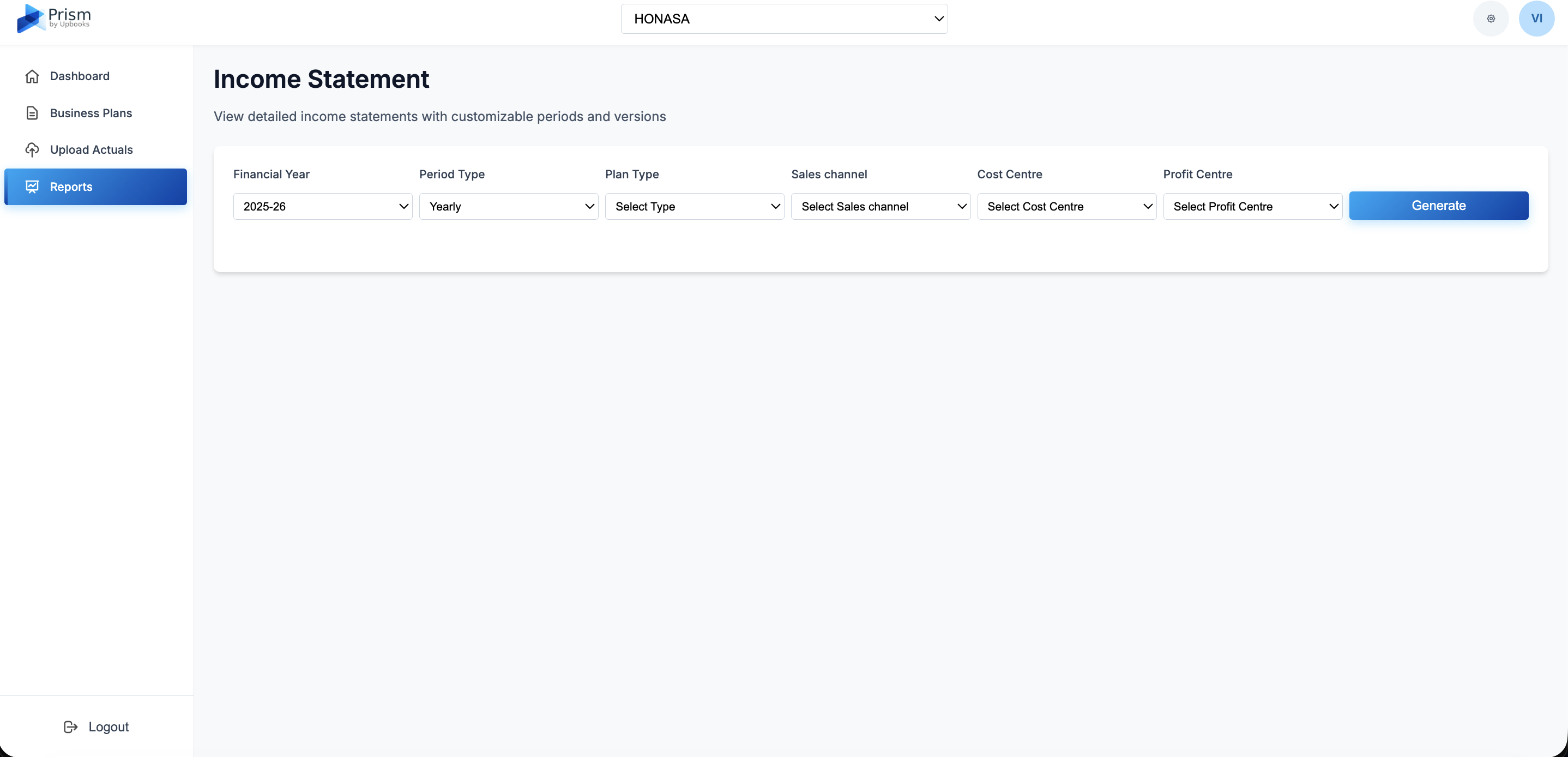Screen dimensions: 1568x757
Task: Navigate to the Business Plans section
Action: (x=91, y=113)
